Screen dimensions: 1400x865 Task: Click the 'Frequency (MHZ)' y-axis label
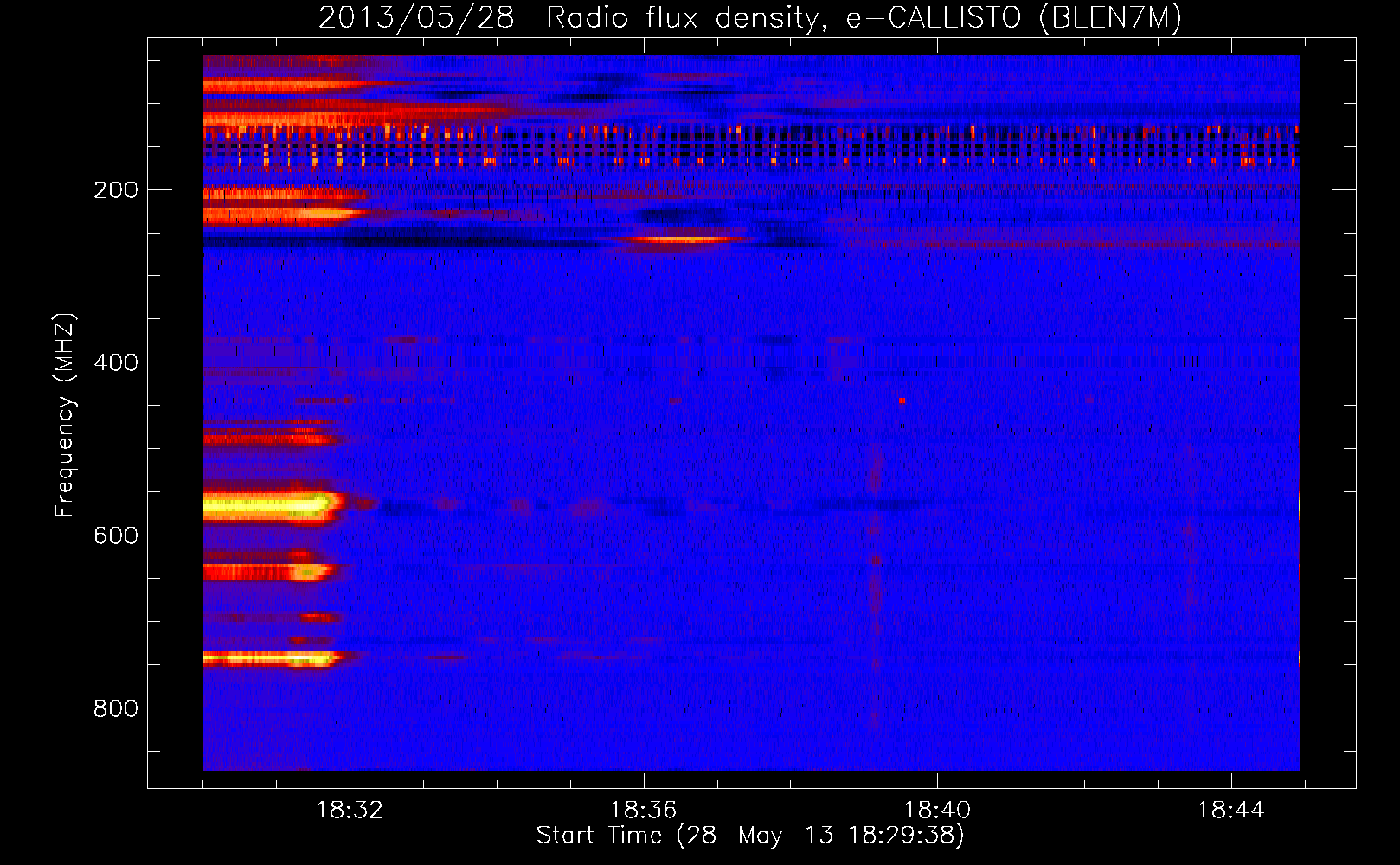click(x=65, y=415)
